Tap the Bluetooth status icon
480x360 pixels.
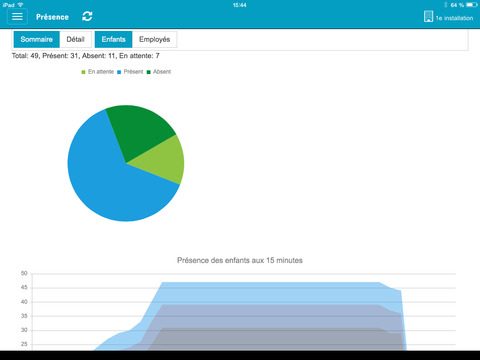446,5
